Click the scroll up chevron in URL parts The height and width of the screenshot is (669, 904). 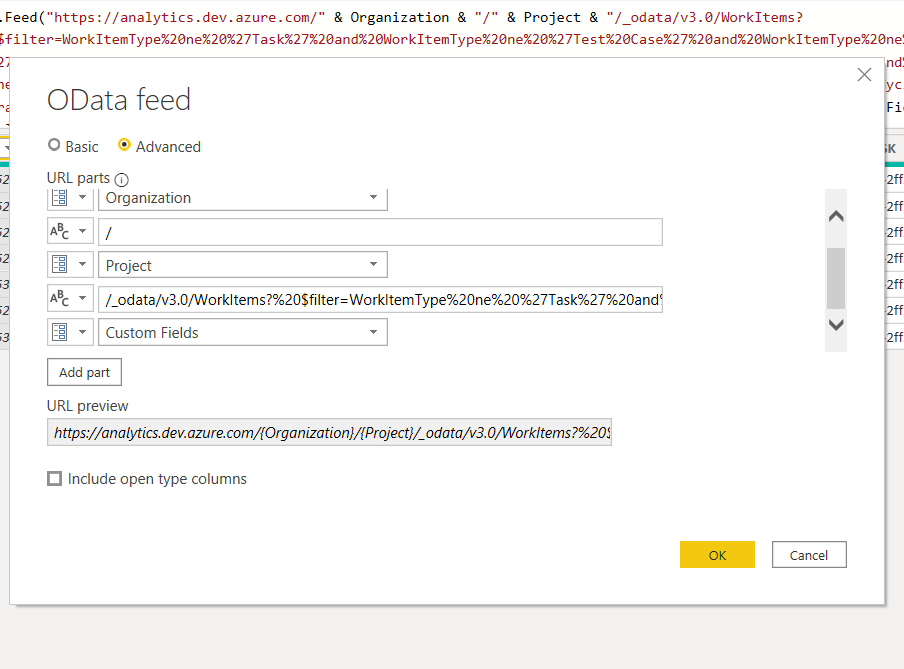tap(836, 216)
